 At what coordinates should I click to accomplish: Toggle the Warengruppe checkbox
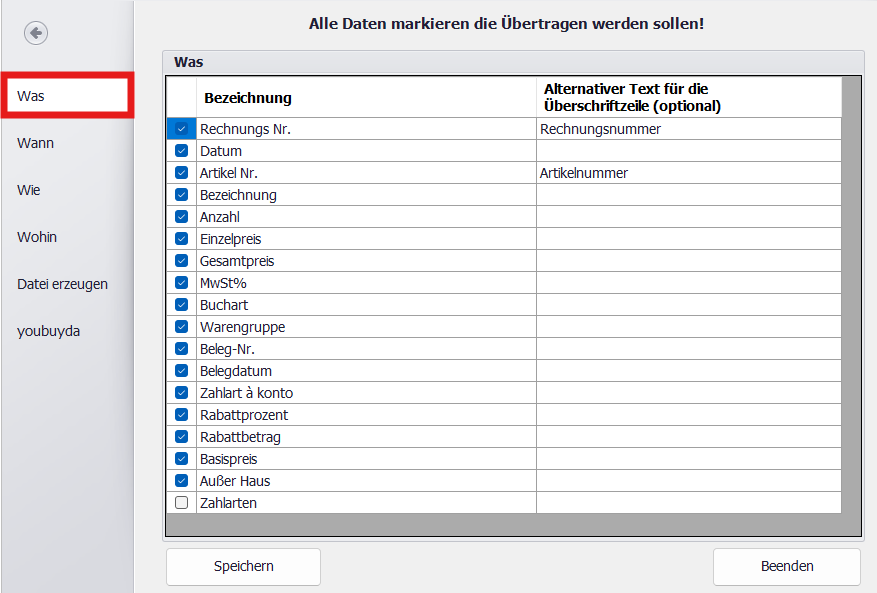tap(181, 327)
